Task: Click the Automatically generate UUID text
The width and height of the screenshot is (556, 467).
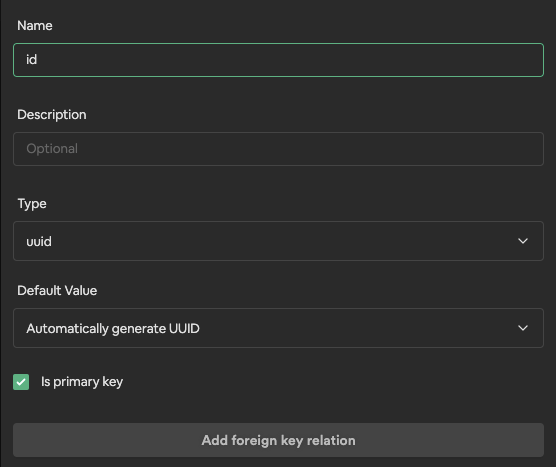Action: coord(113,329)
